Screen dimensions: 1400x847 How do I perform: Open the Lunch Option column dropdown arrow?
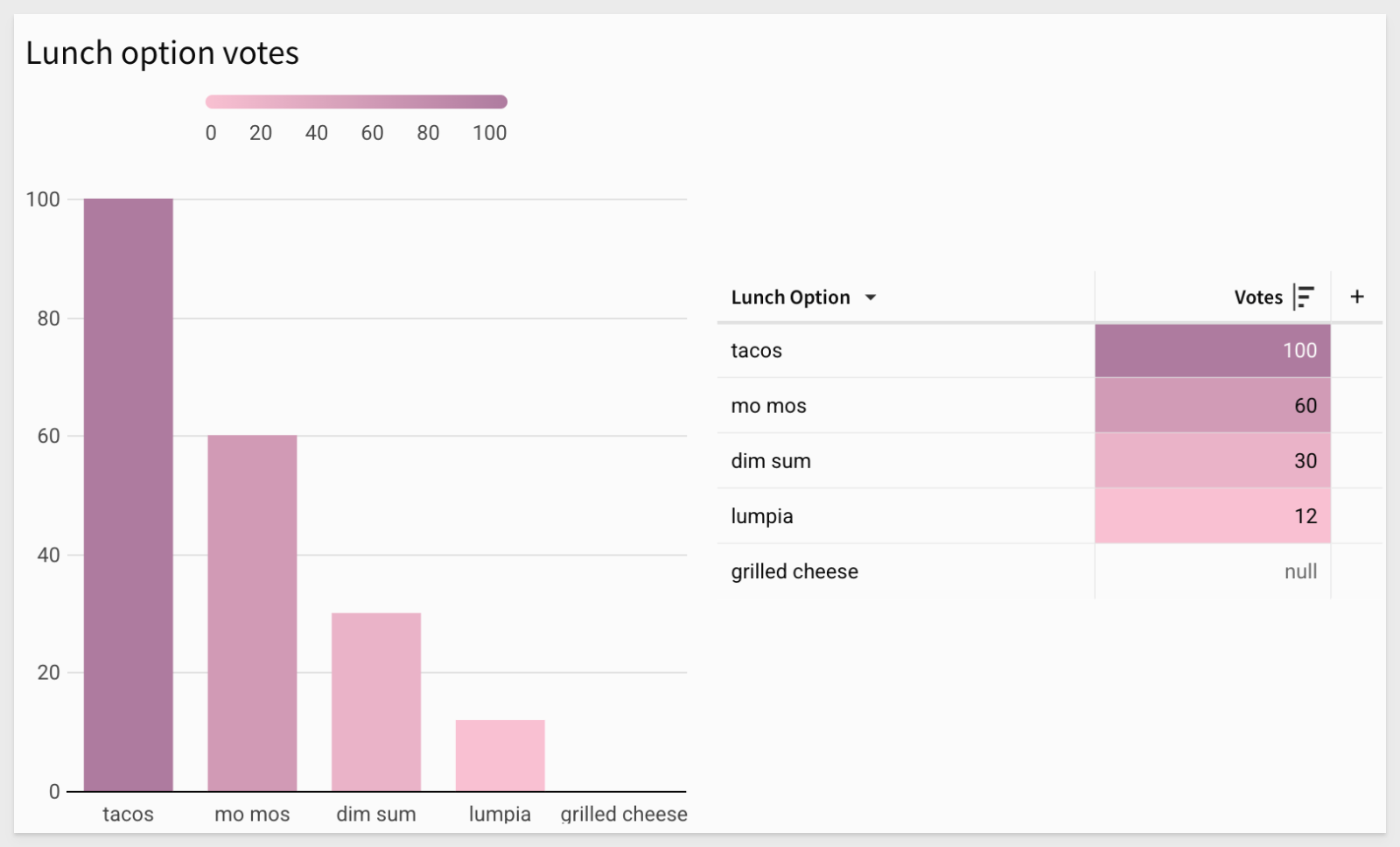click(x=871, y=297)
